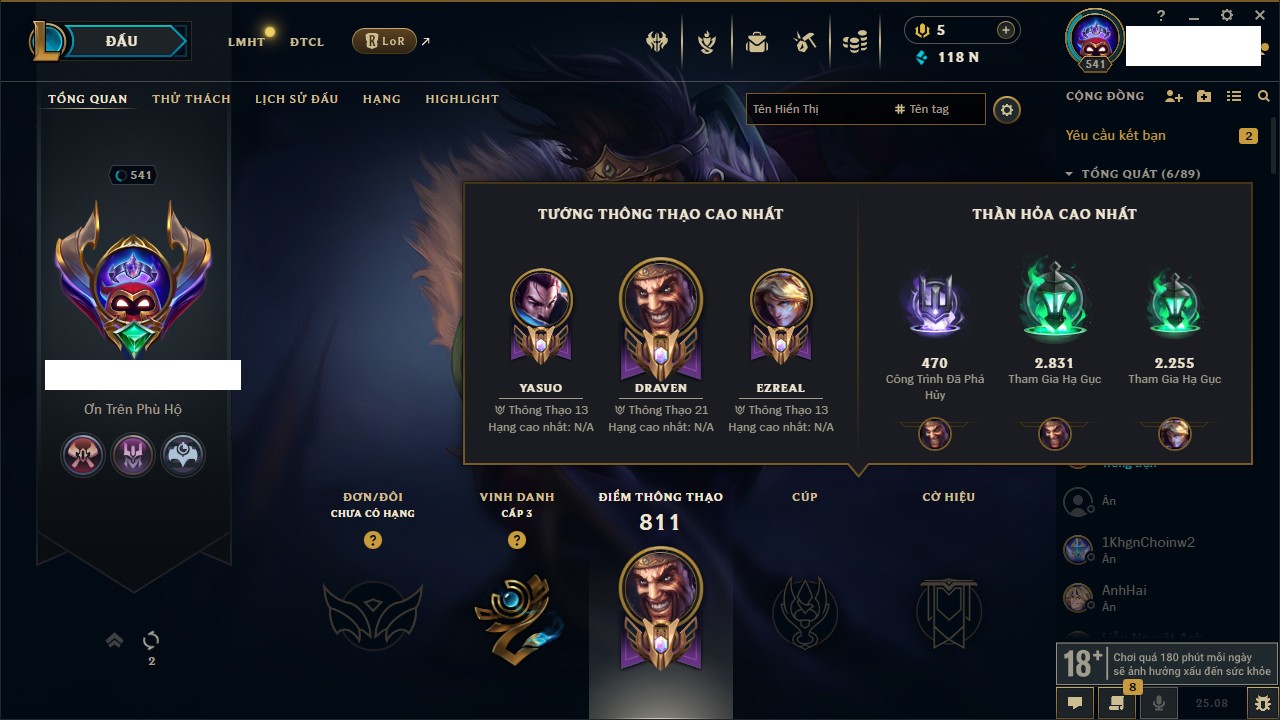Viewport: 1280px width, 720px height.
Task: Open the friend list search icon
Action: 1264,97
